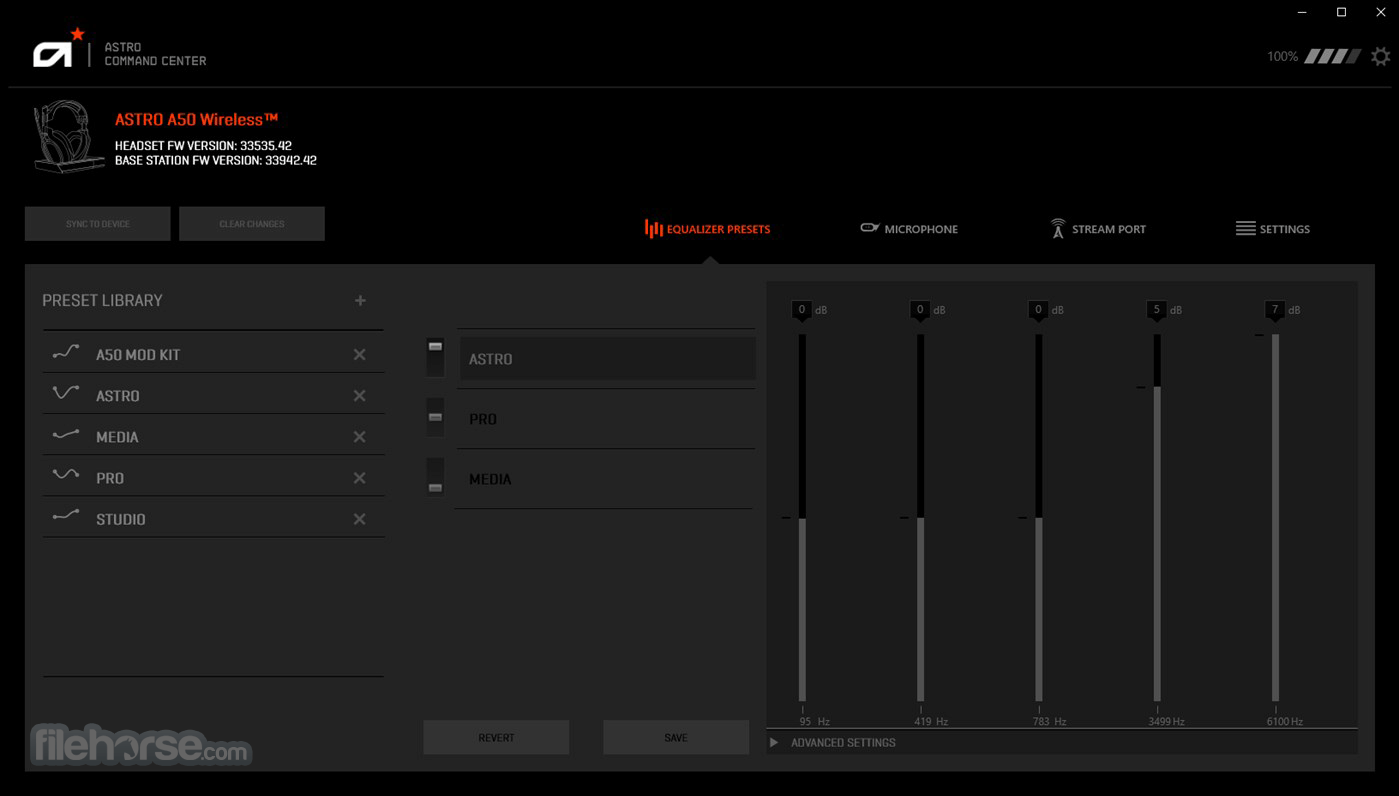1399x796 pixels.
Task: Click the Stream Port antenna icon
Action: (1058, 228)
